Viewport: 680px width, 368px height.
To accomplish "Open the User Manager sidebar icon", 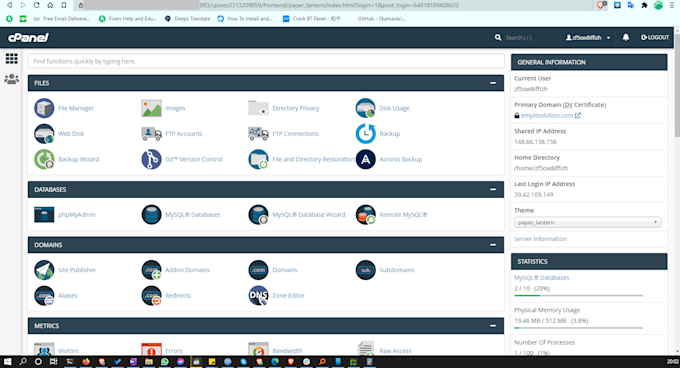I will click(x=12, y=79).
